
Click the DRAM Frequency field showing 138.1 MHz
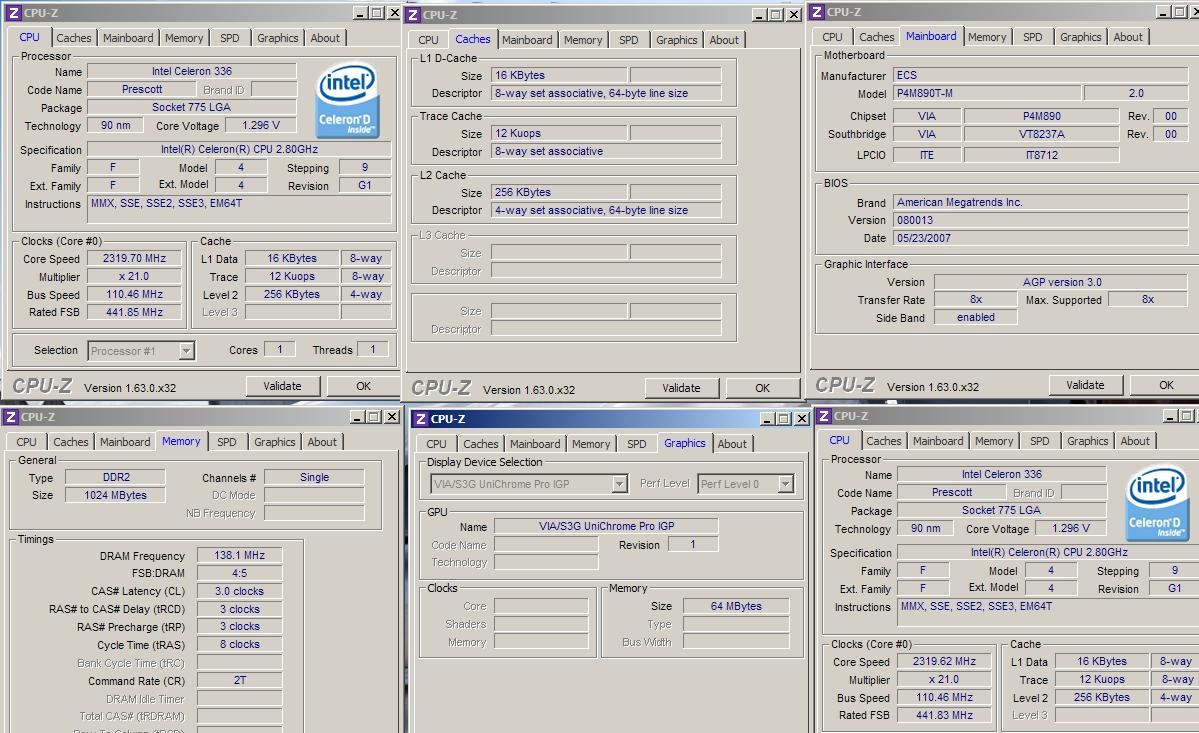(239, 556)
